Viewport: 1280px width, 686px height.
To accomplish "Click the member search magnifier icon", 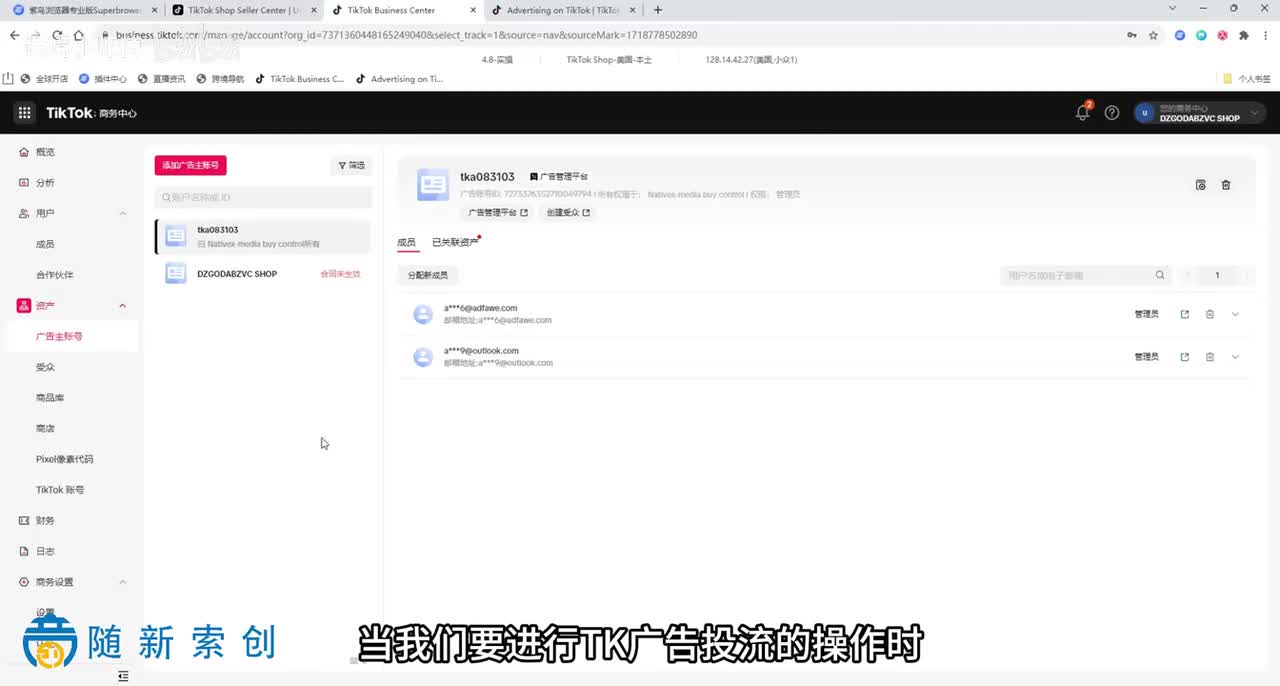I will click(1160, 275).
